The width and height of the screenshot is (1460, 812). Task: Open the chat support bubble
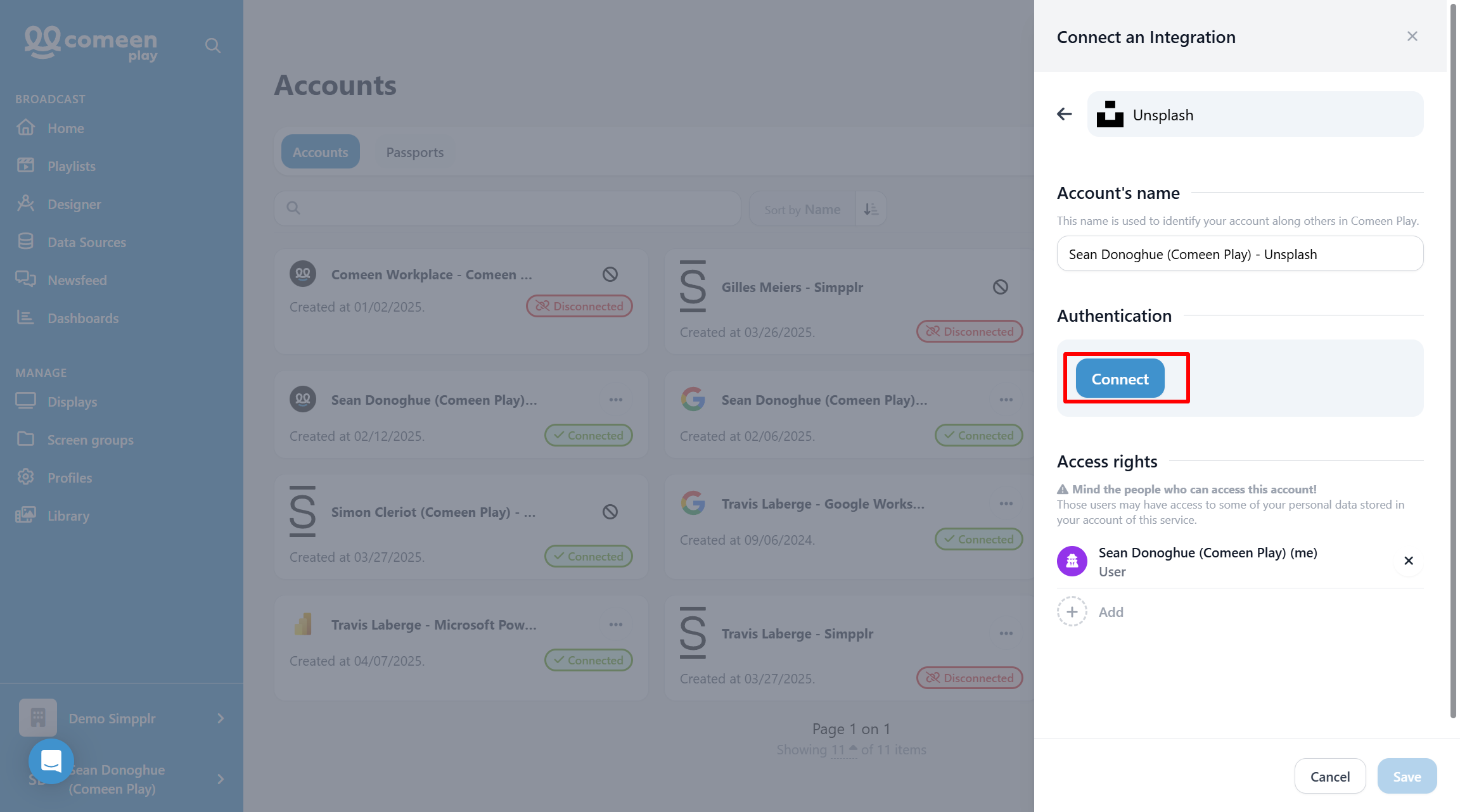pos(51,761)
